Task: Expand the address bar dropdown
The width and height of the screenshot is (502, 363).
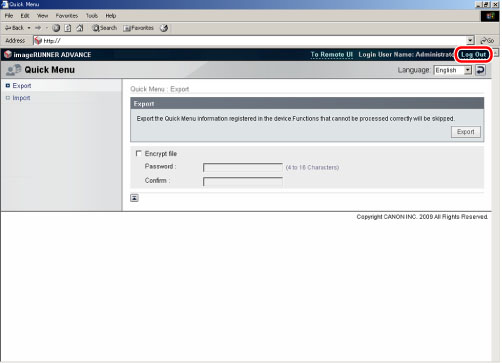Action: (x=470, y=40)
